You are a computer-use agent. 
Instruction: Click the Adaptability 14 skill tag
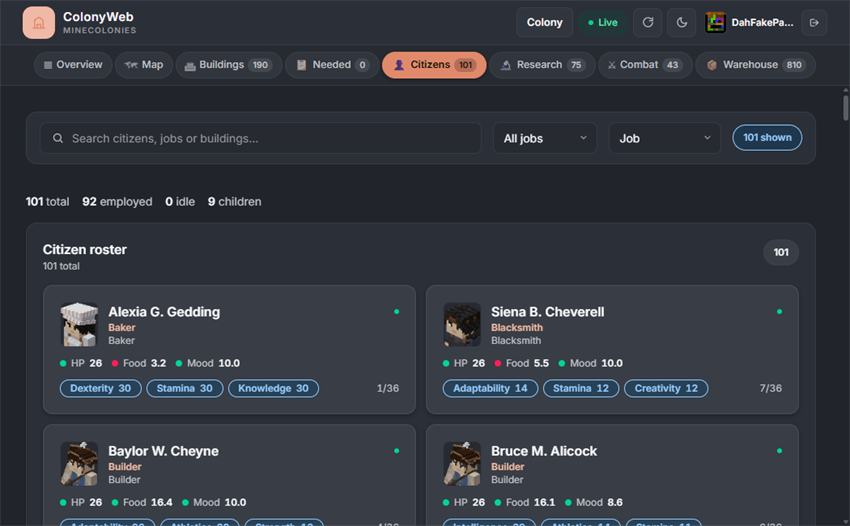click(x=490, y=388)
